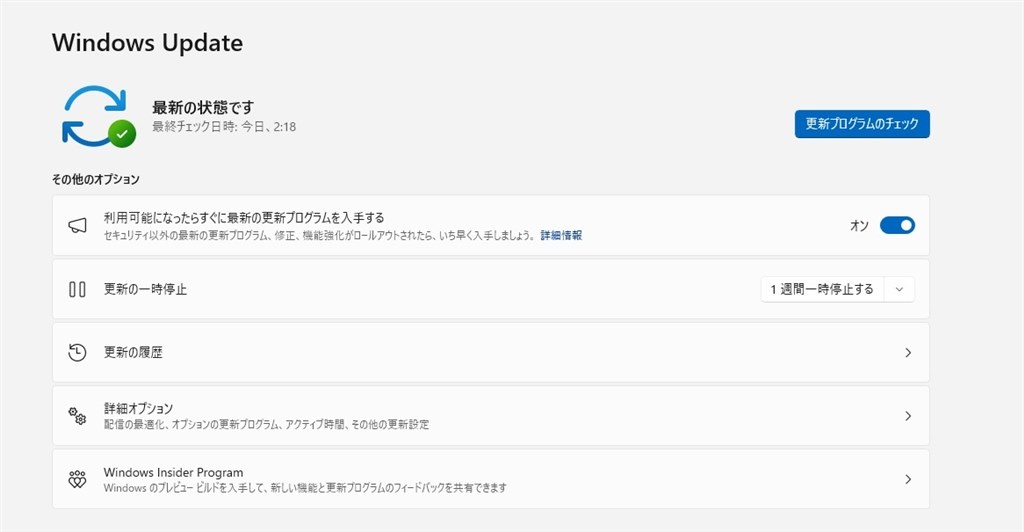Image resolution: width=1024 pixels, height=532 pixels.
Task: Click the Windows のプレビュー ビルド description text
Action: [305, 488]
